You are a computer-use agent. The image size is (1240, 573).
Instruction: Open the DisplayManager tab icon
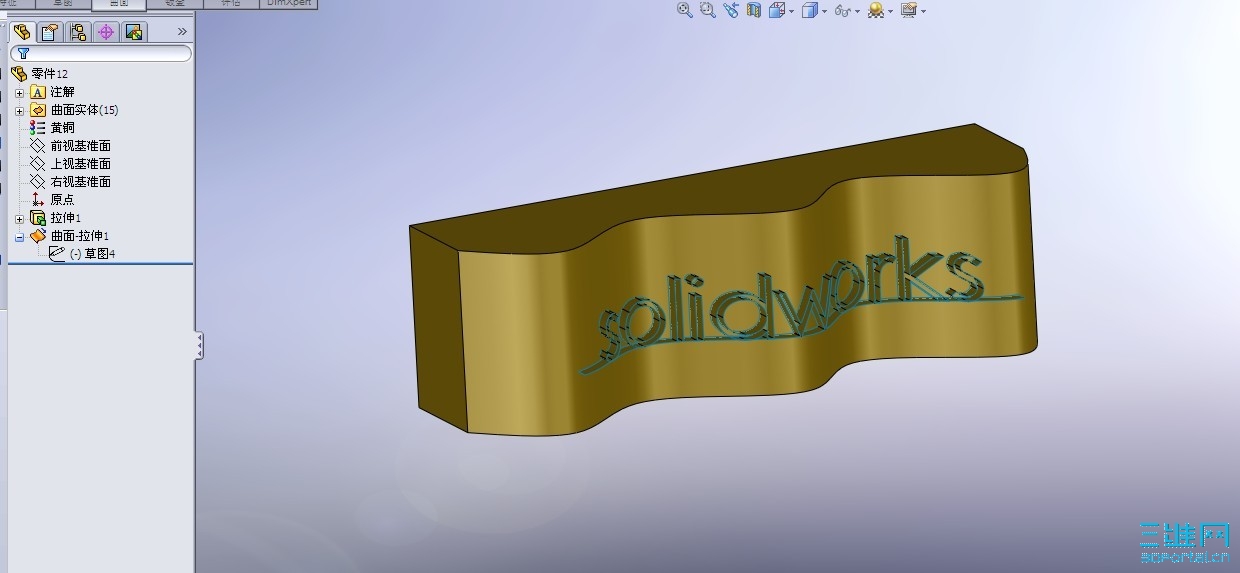[x=134, y=32]
